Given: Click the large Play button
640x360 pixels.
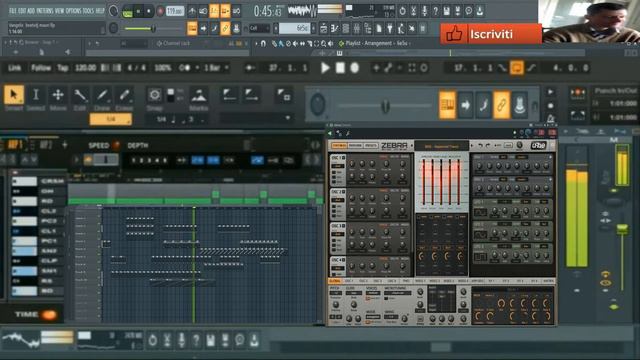Looking at the screenshot, I should pyautogui.click(x=325, y=68).
